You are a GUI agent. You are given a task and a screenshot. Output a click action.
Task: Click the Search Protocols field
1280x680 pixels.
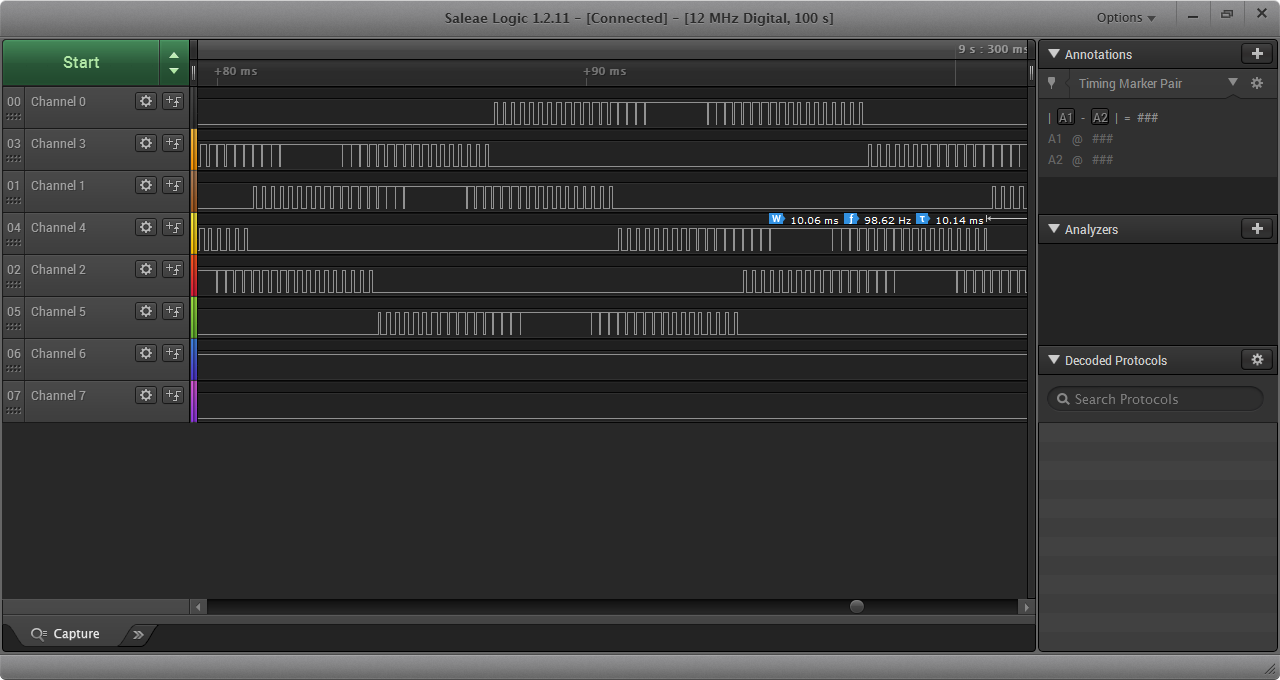tap(1155, 399)
